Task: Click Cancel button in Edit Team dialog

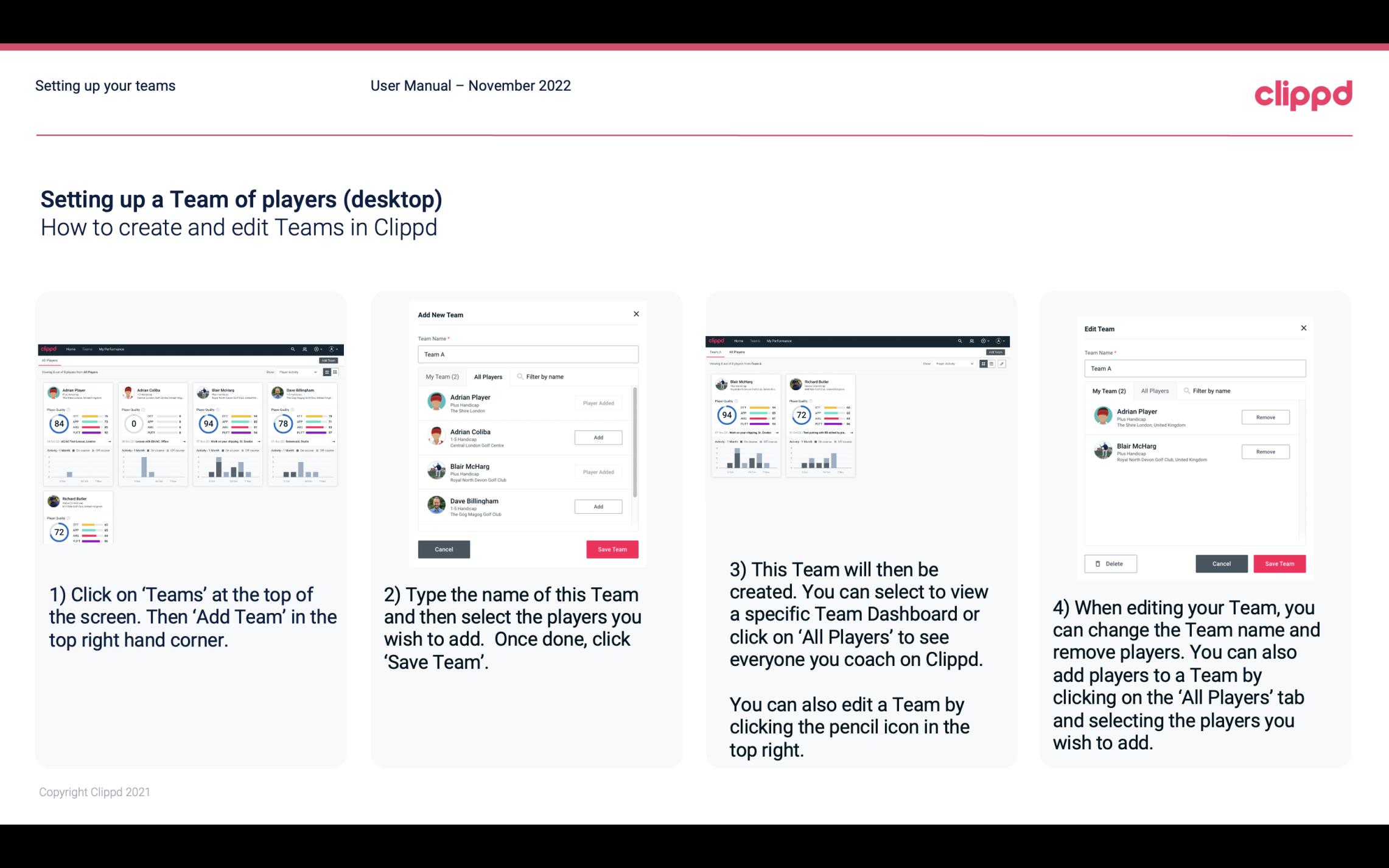Action: tap(1222, 563)
